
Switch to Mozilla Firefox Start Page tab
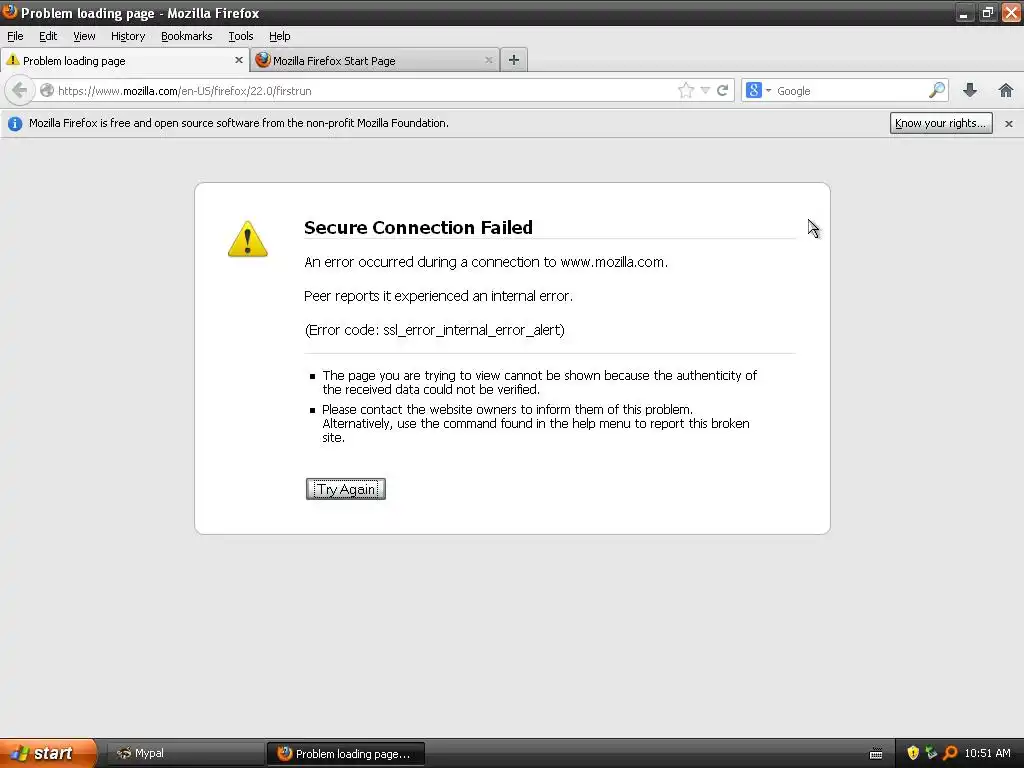(375, 61)
